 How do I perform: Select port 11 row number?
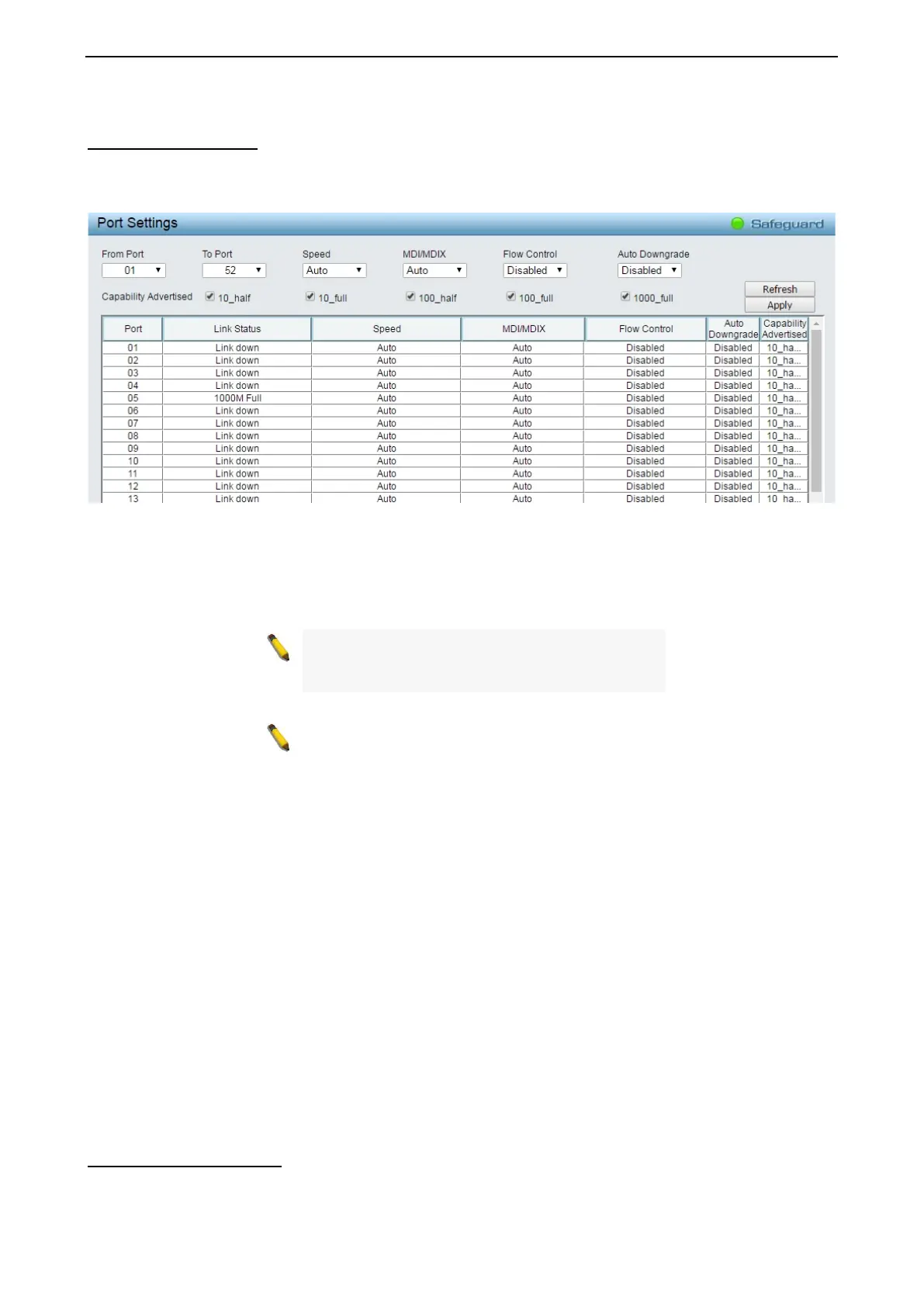coord(133,473)
